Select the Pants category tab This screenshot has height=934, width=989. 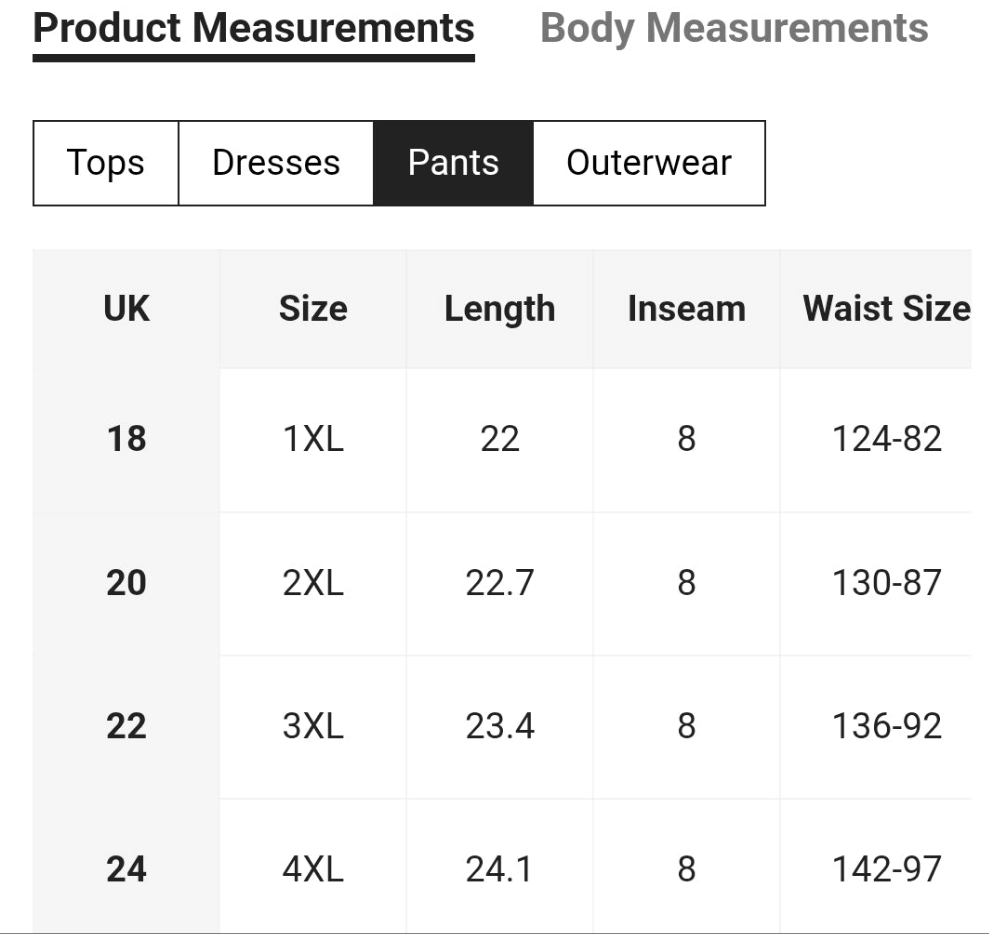pyautogui.click(x=453, y=163)
